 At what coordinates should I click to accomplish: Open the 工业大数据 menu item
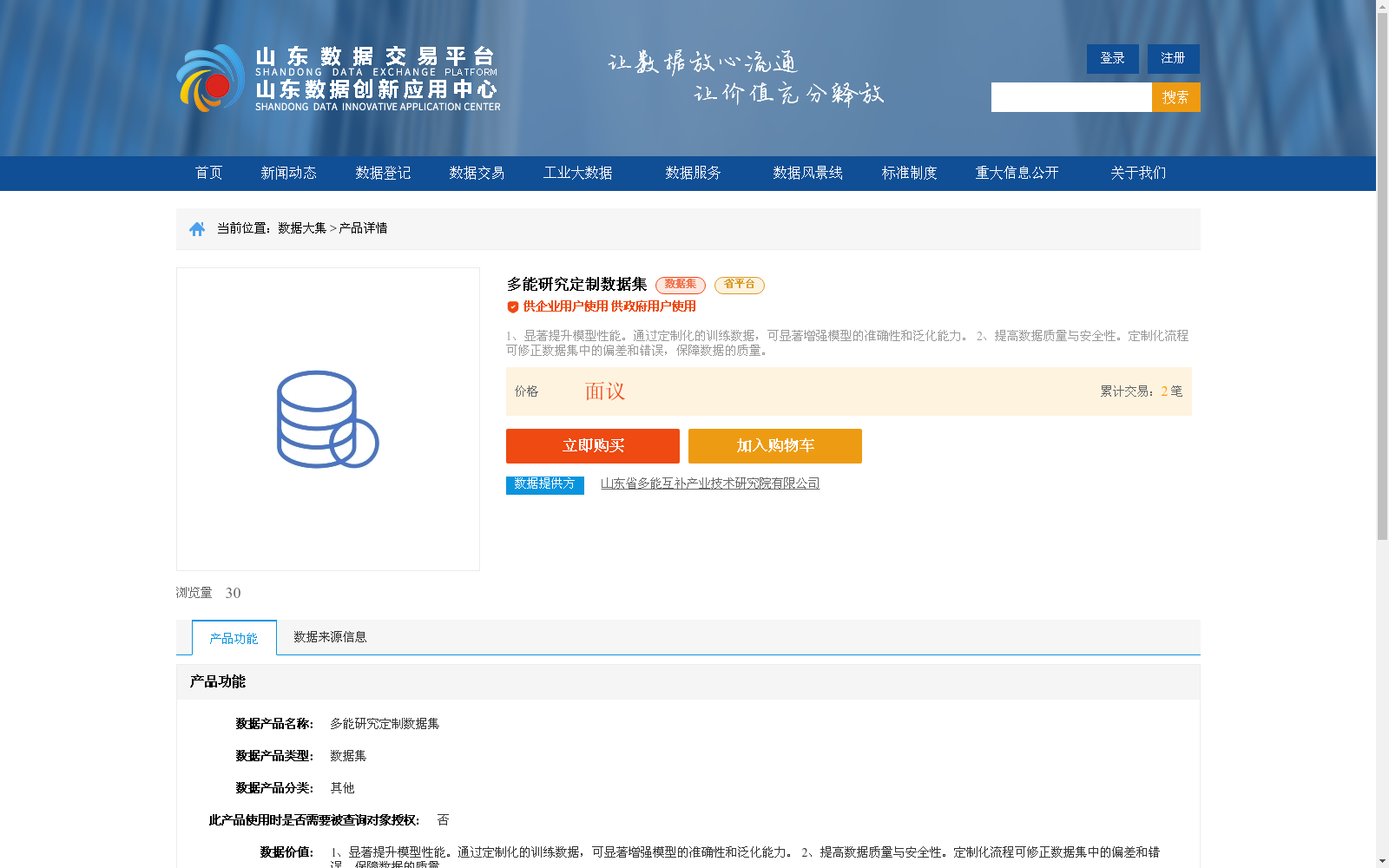578,173
